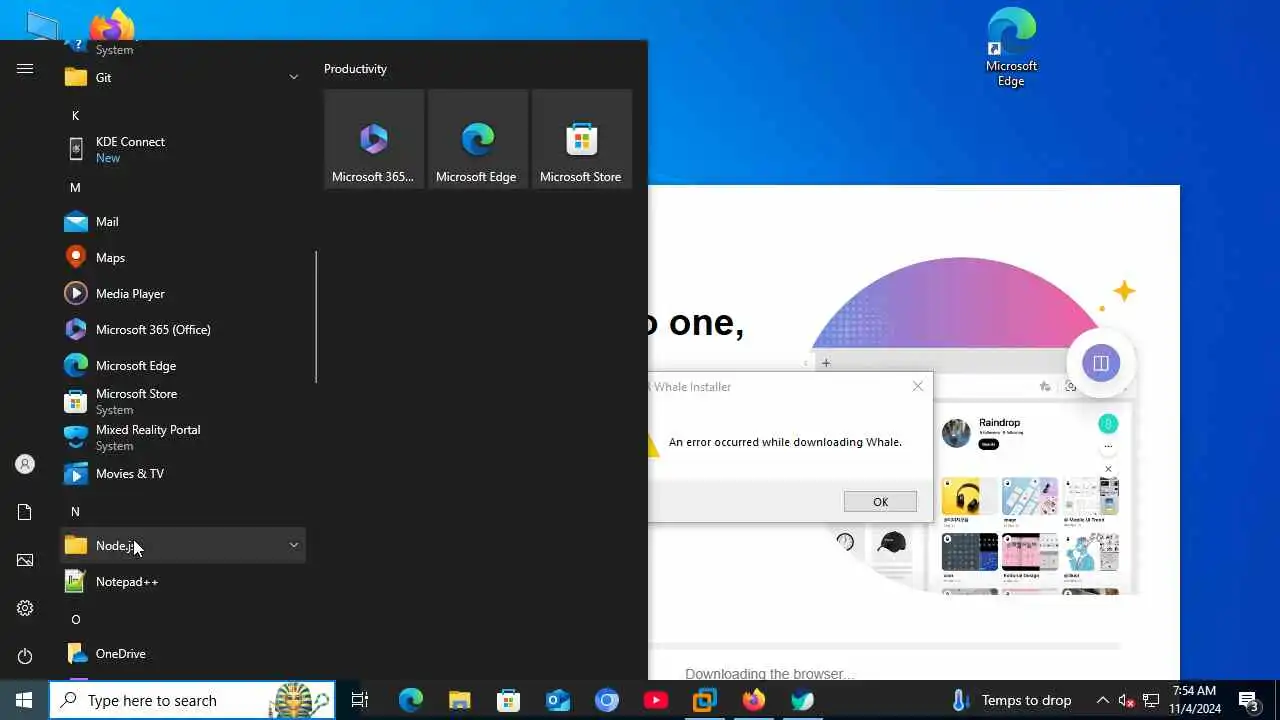Viewport: 1280px width, 720px height.
Task: Open the Microsoft Store tile
Action: click(582, 138)
